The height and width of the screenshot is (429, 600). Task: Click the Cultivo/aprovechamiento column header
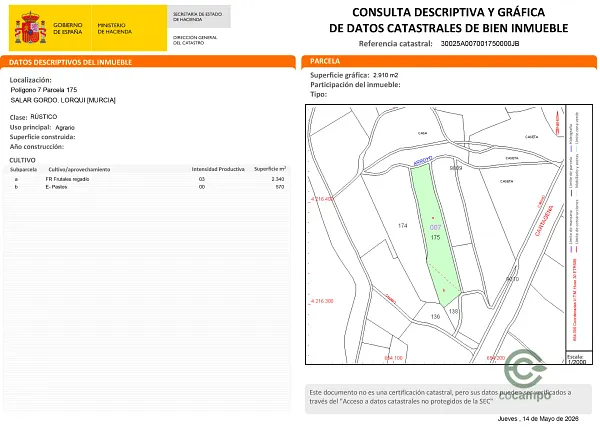(x=79, y=170)
